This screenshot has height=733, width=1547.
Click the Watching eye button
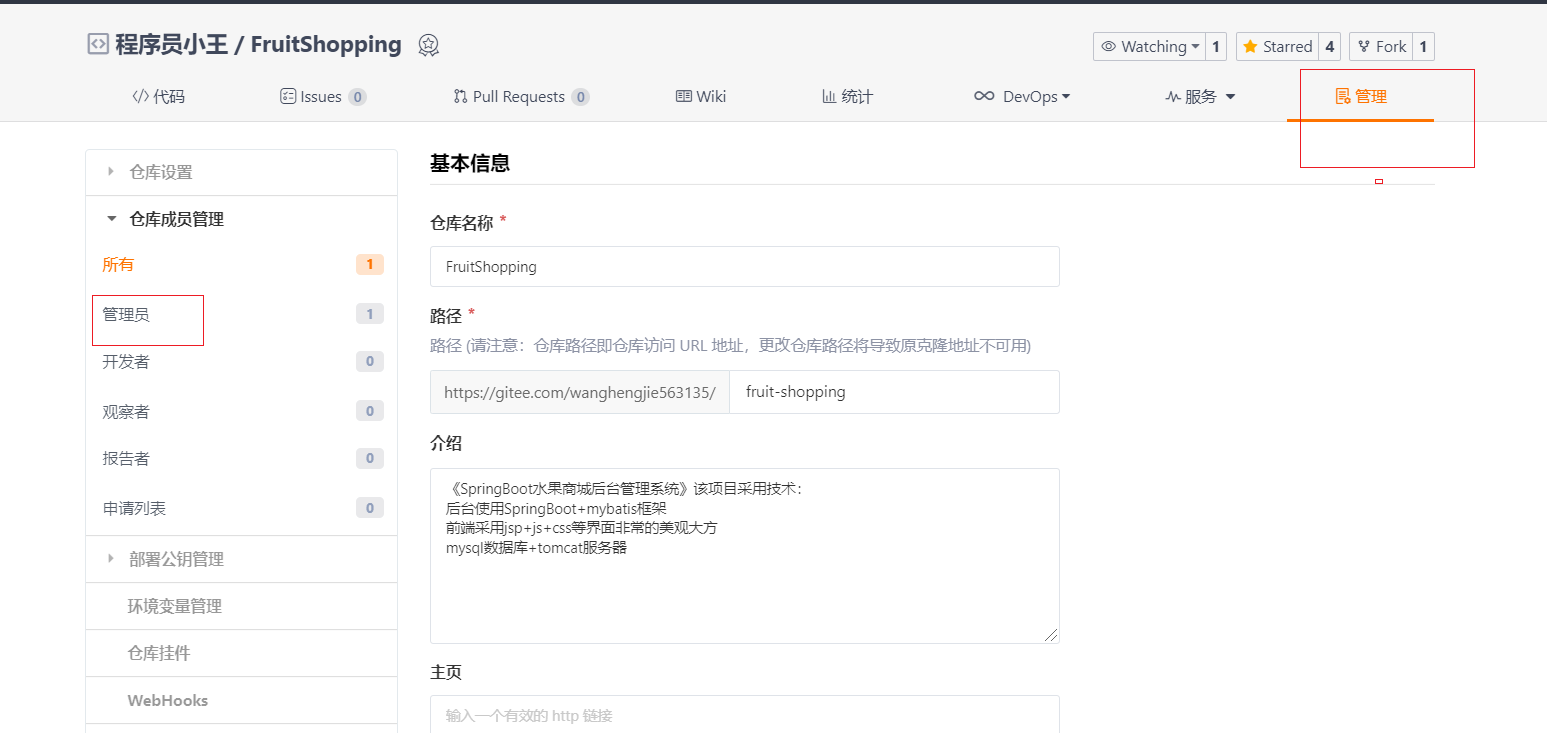[1140, 47]
